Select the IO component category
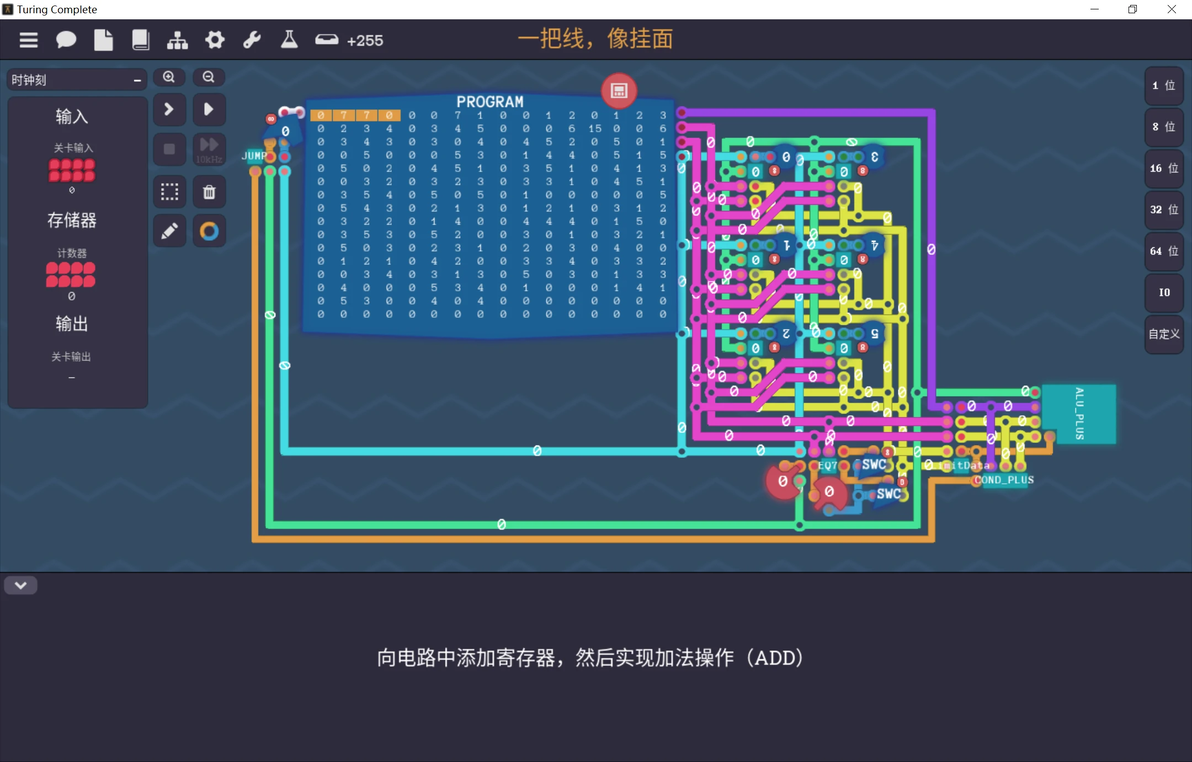This screenshot has height=762, width=1192. pos(1164,292)
